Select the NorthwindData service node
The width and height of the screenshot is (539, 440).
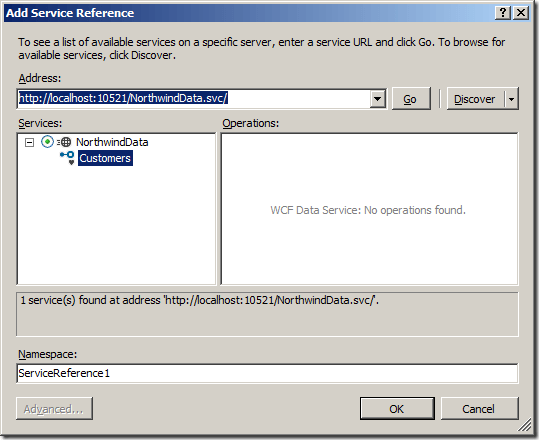click(x=112, y=142)
